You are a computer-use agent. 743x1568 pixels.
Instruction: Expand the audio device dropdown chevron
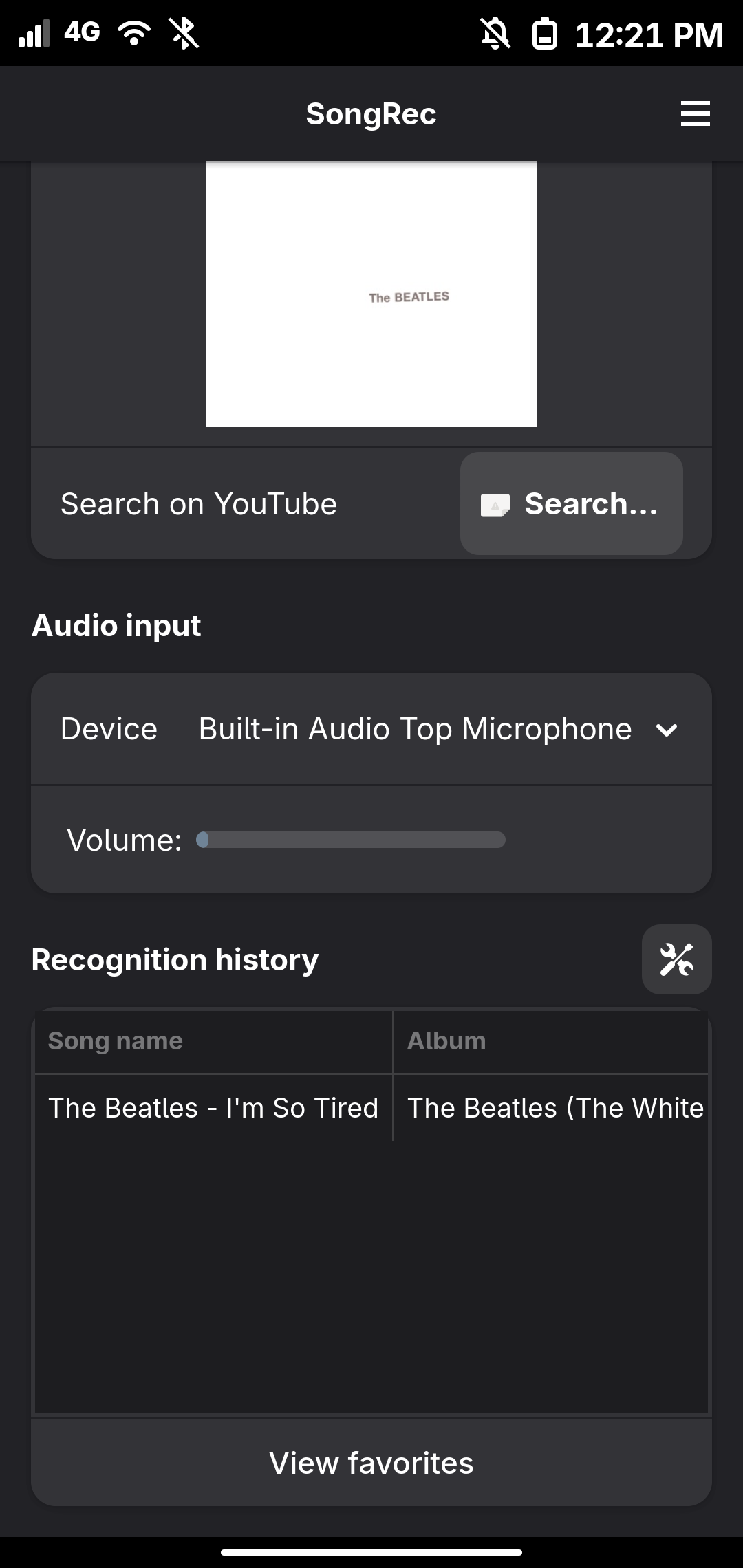click(667, 730)
